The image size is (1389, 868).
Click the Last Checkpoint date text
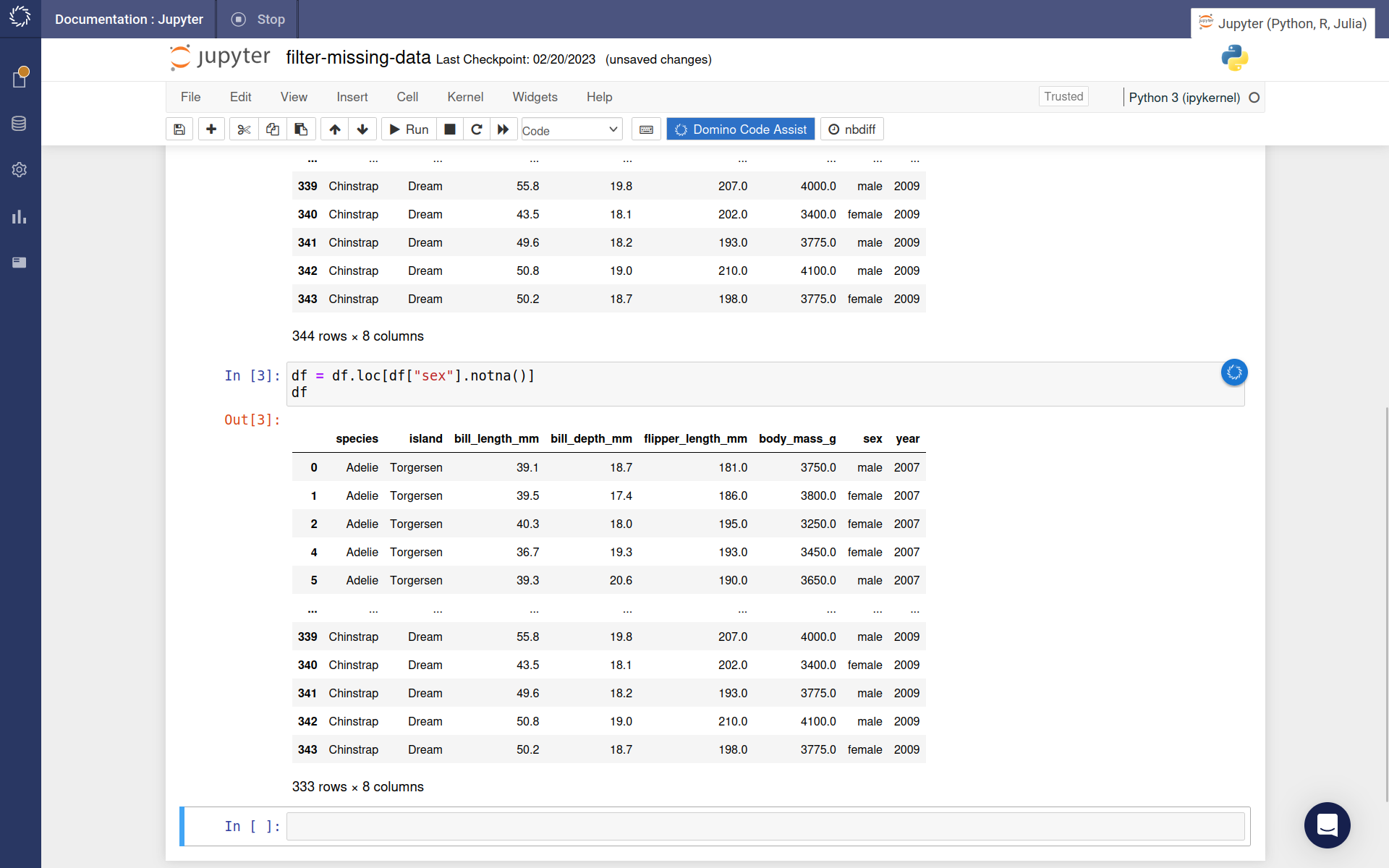pos(516,59)
